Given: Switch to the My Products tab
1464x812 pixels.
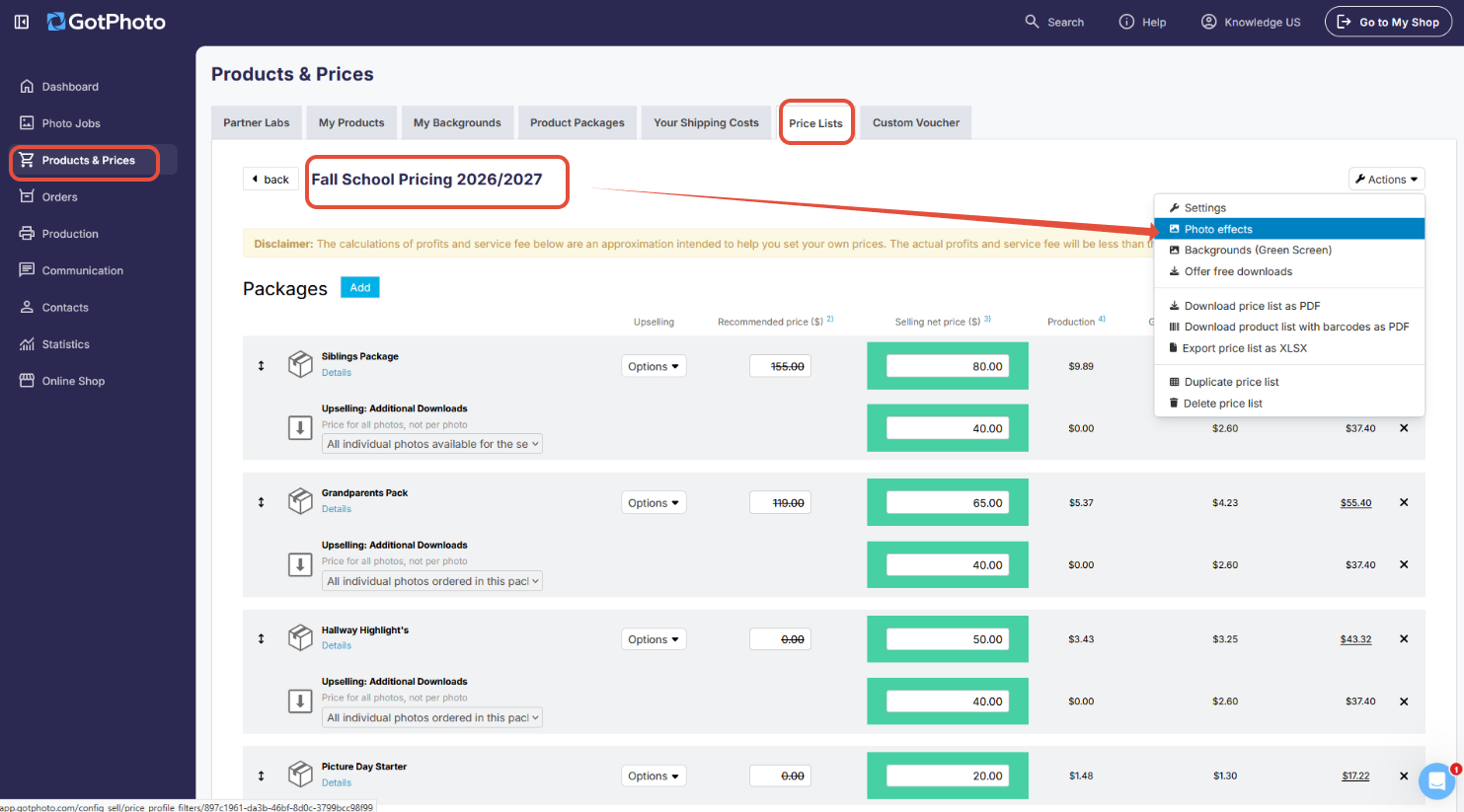Looking at the screenshot, I should click(x=351, y=122).
